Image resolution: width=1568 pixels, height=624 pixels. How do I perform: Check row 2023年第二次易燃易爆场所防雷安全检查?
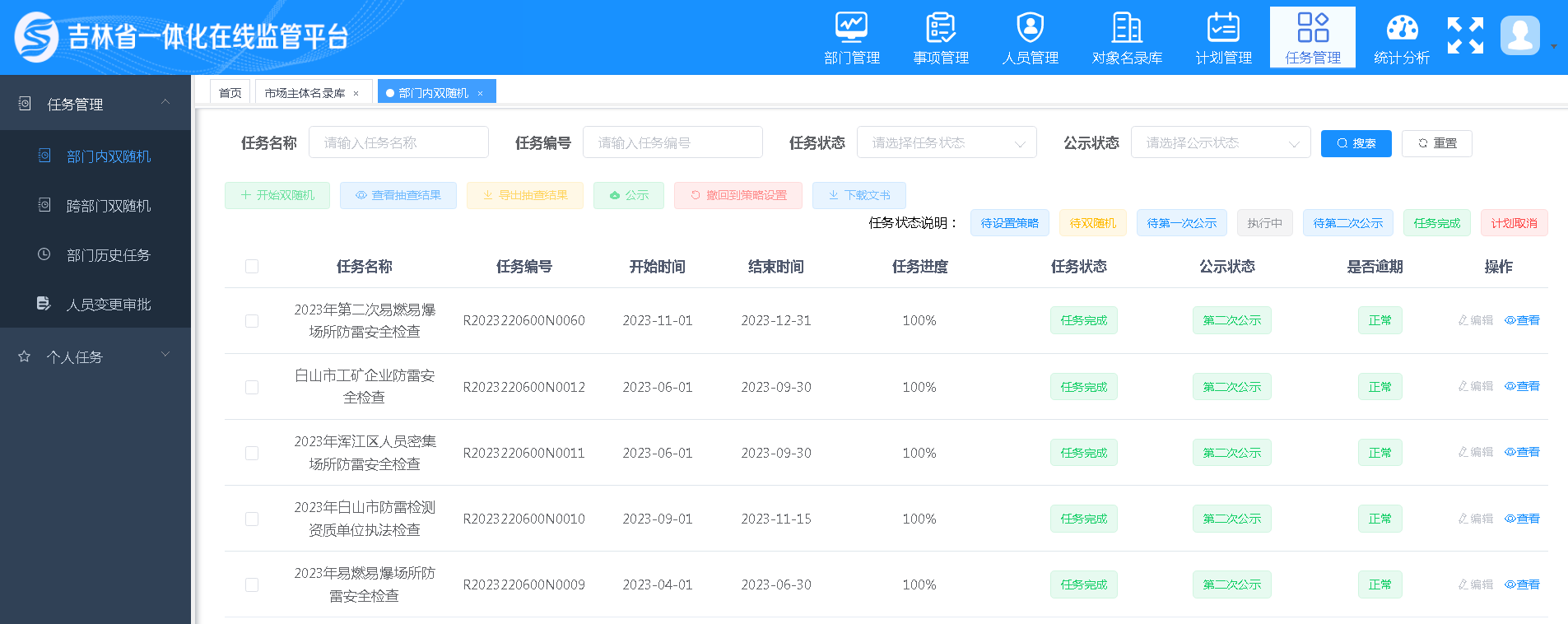tap(252, 321)
